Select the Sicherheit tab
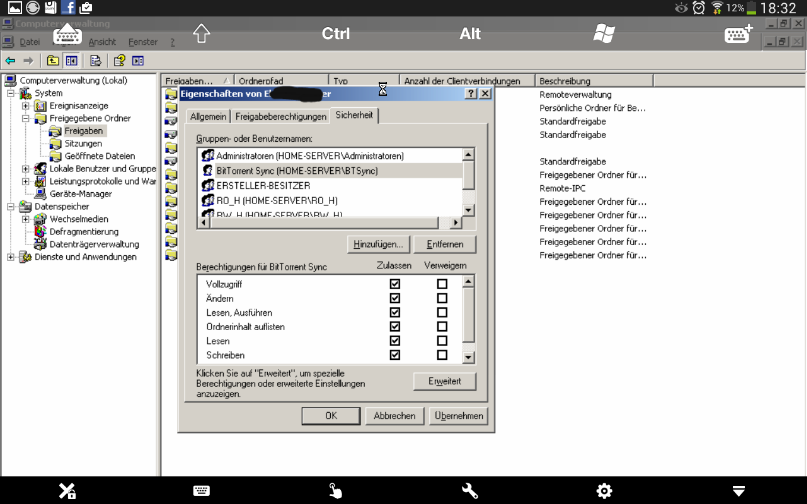This screenshot has height=504, width=807. point(354,115)
